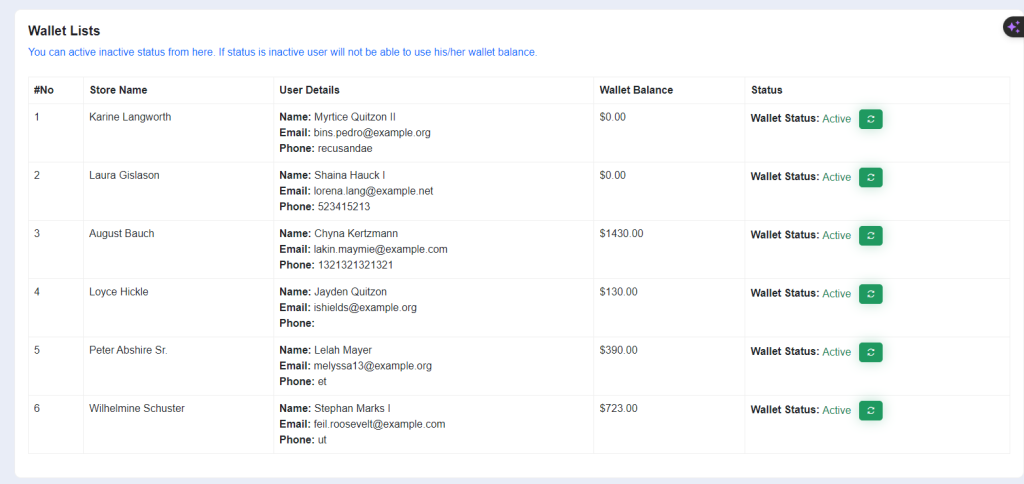Toggle wallet status for Peter Abshire Sr.
Screen dimensions: 1024x484
coord(871,352)
